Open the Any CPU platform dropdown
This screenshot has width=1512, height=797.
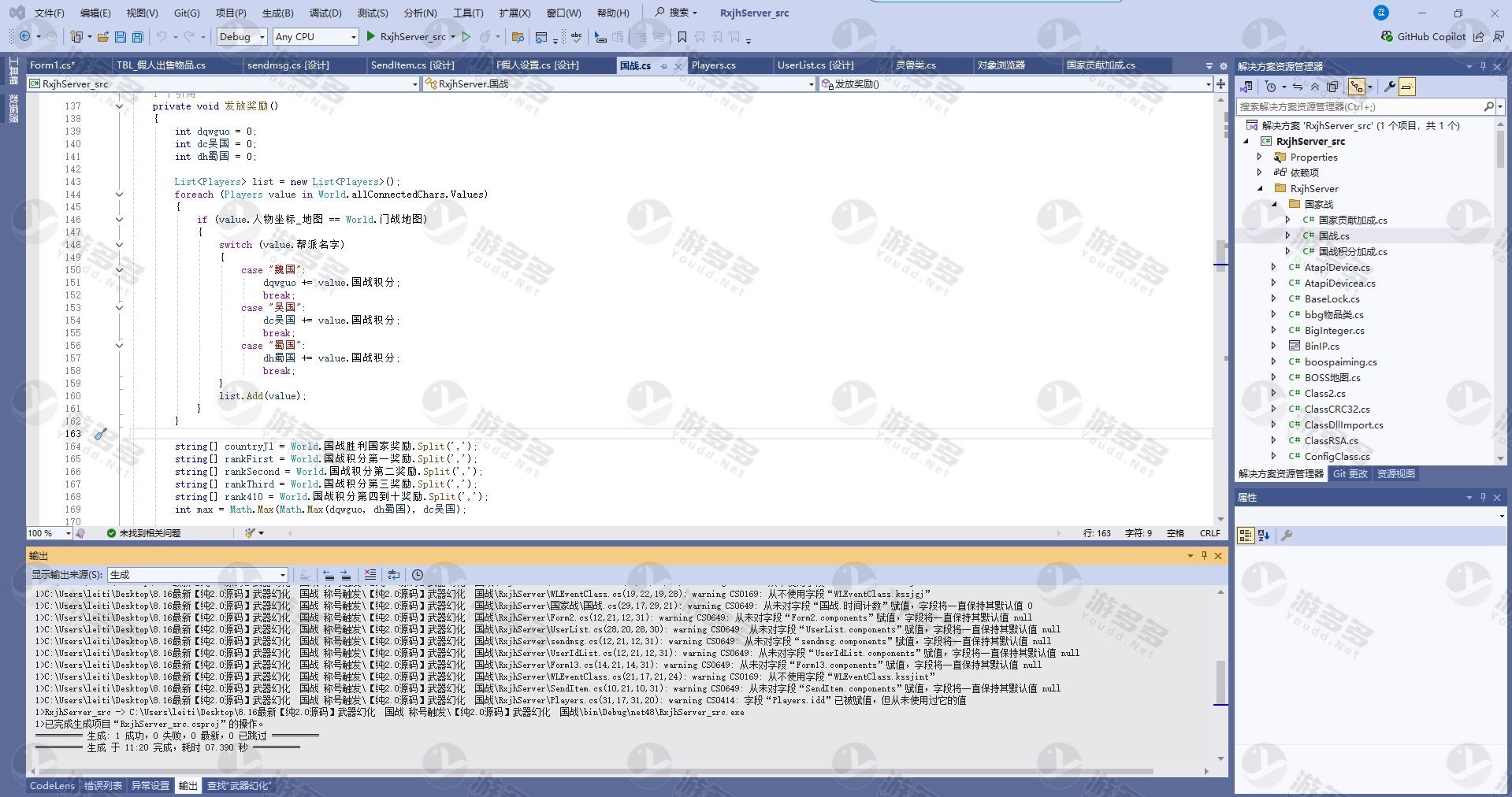pyautogui.click(x=315, y=36)
